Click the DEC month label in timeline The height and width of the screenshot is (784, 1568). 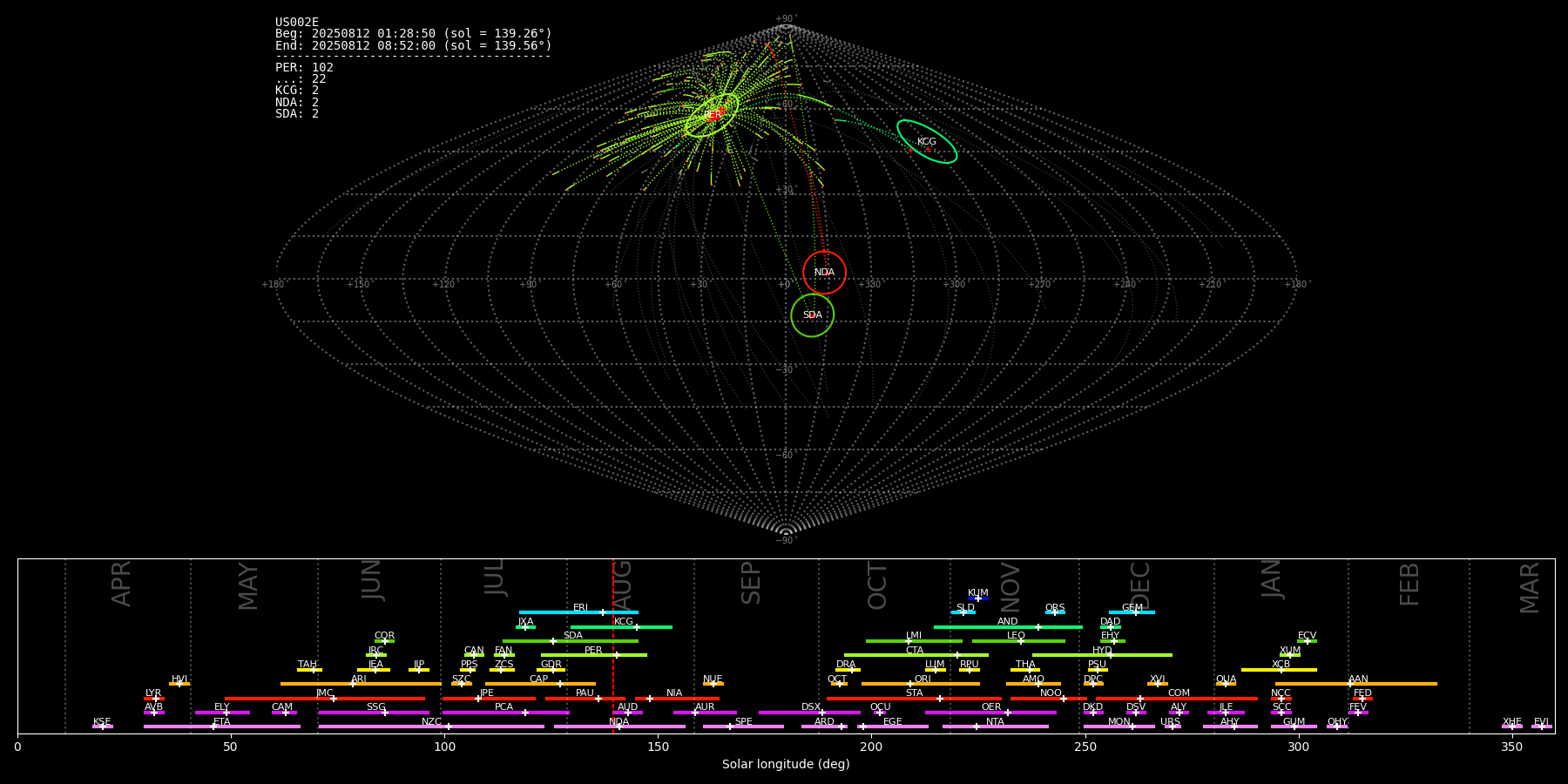point(1140,585)
